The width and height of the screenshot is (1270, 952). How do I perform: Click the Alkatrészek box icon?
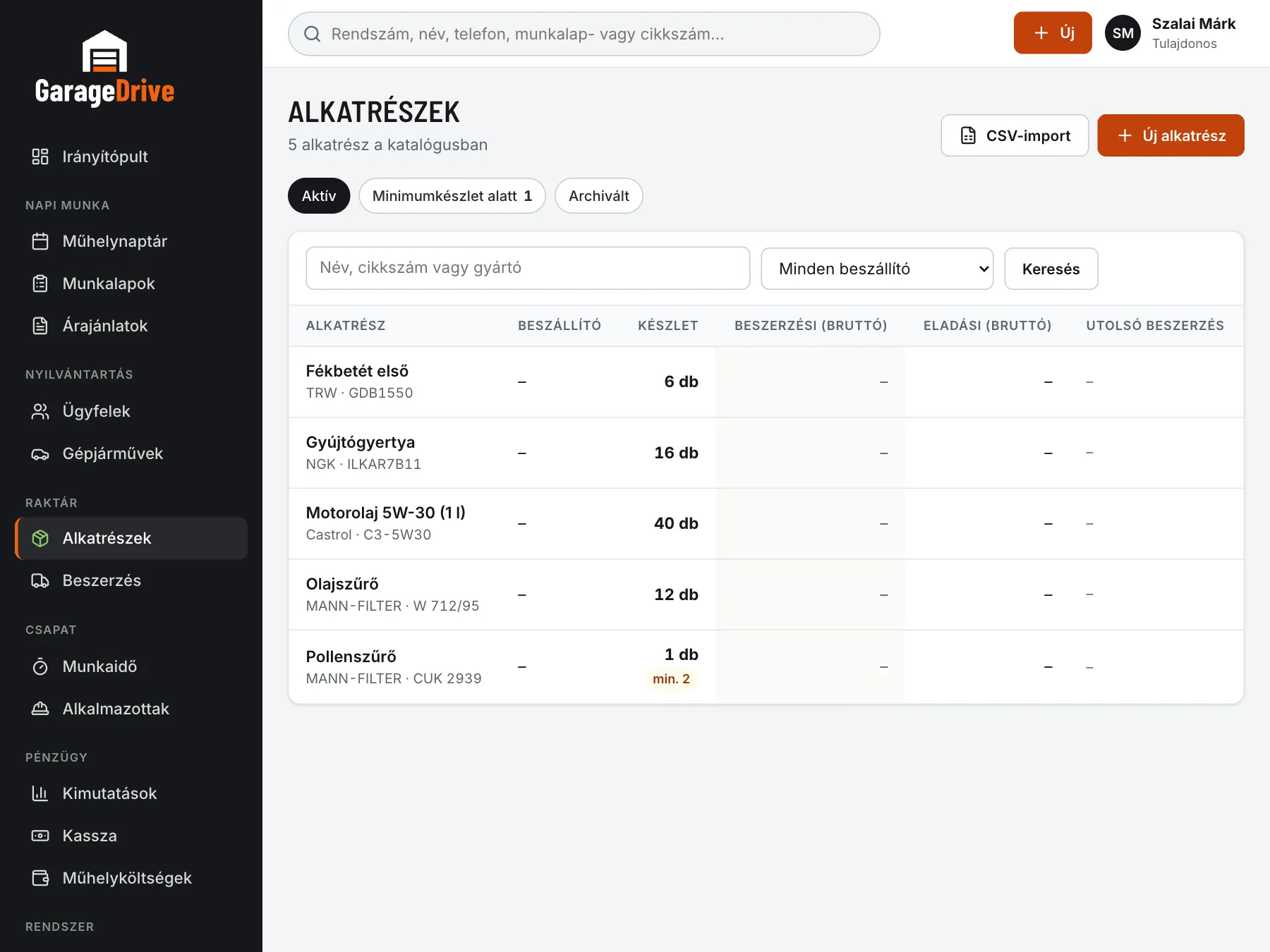pyautogui.click(x=40, y=538)
